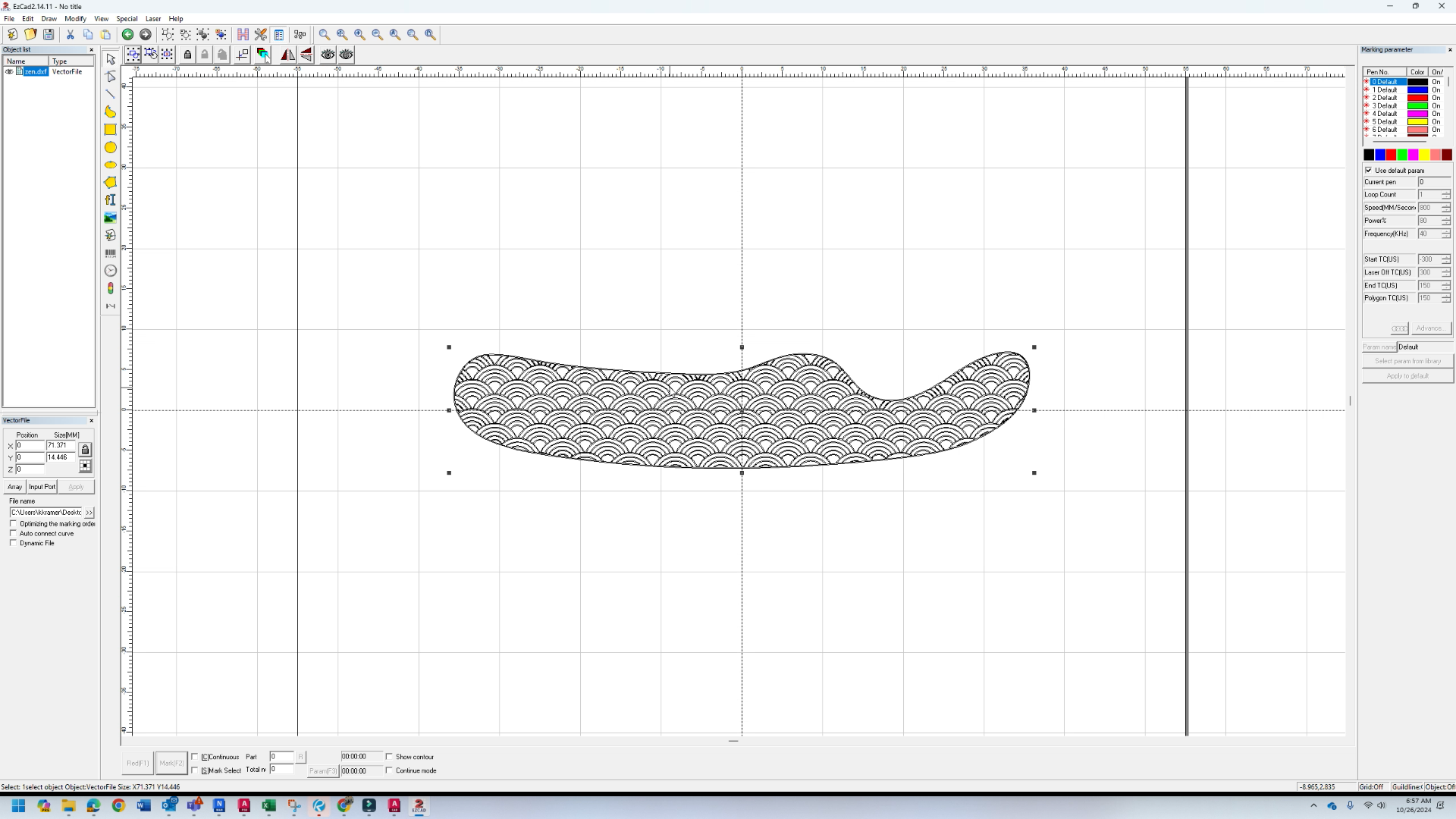Click the zoom magnifier icon
Screen dimensions: 1456x819
click(325, 34)
